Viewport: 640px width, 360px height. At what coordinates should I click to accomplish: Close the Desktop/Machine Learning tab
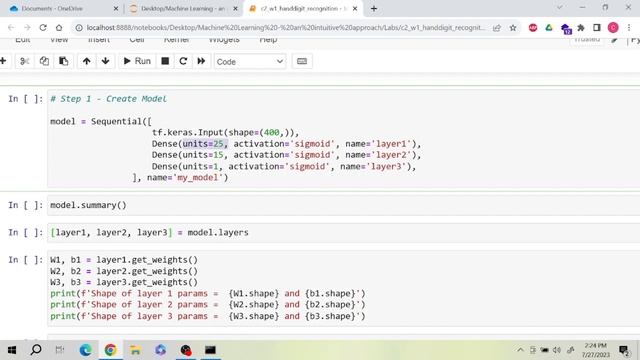[x=235, y=9]
